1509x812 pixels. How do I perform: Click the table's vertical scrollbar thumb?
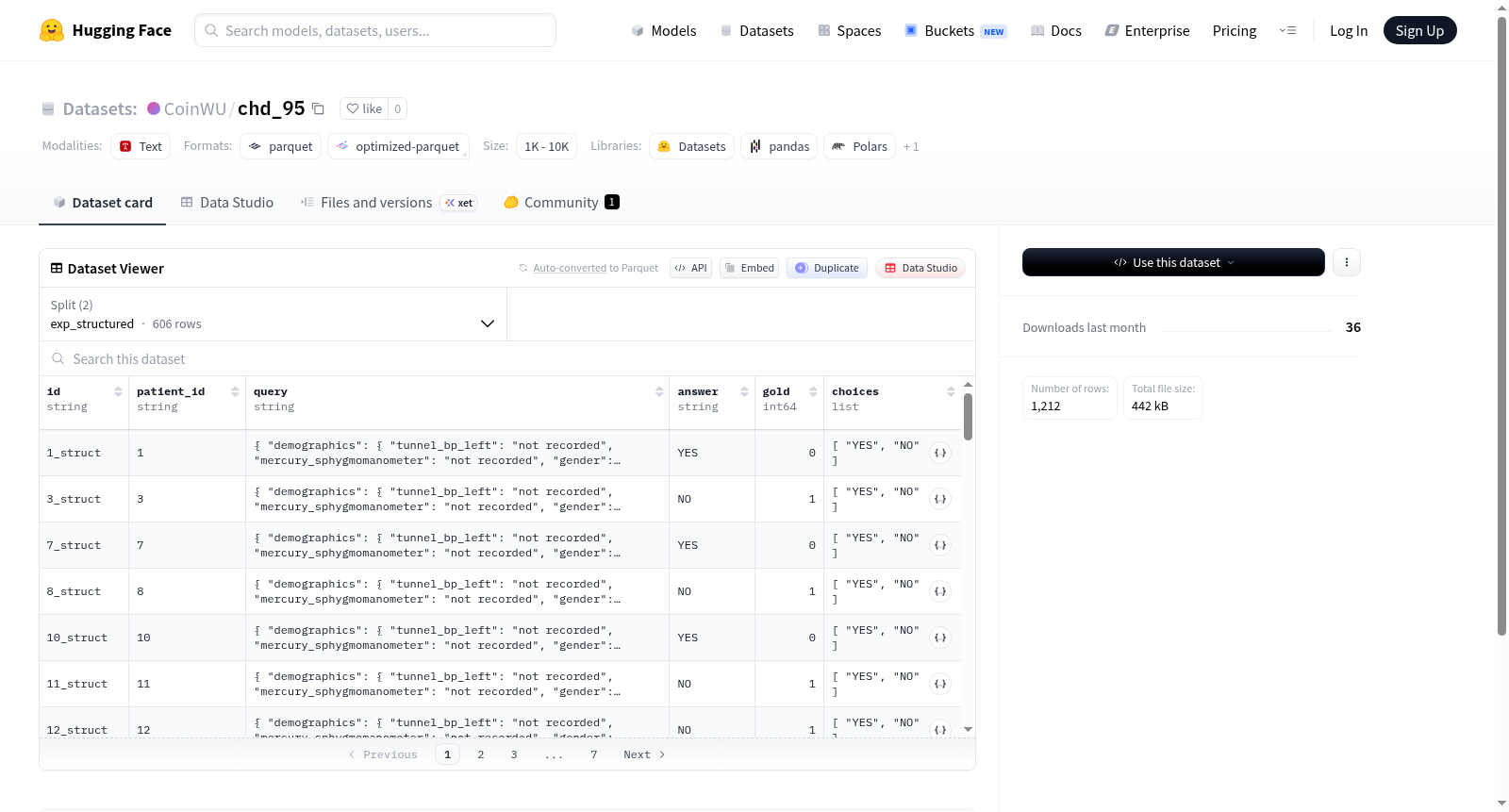pyautogui.click(x=969, y=417)
